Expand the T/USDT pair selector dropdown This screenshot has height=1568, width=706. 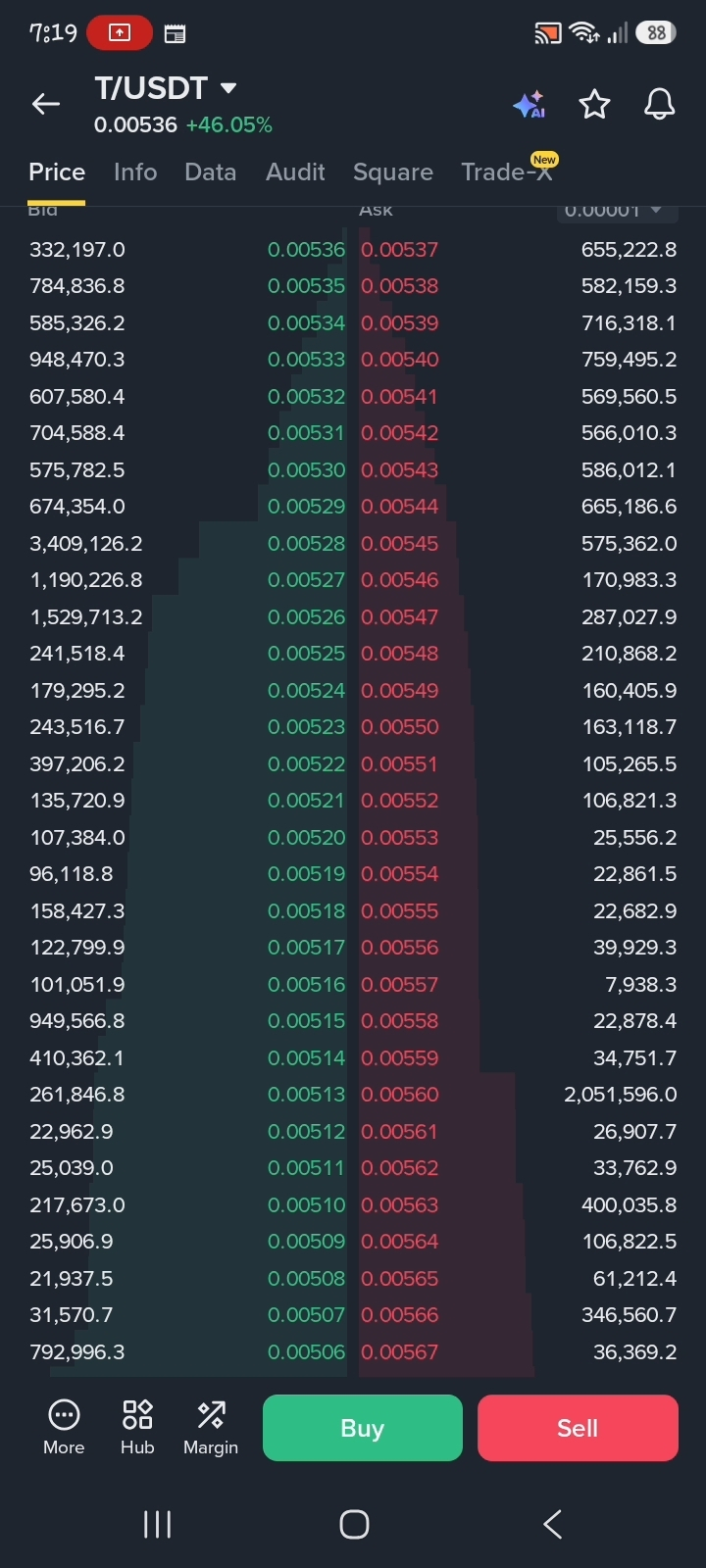coord(228,88)
